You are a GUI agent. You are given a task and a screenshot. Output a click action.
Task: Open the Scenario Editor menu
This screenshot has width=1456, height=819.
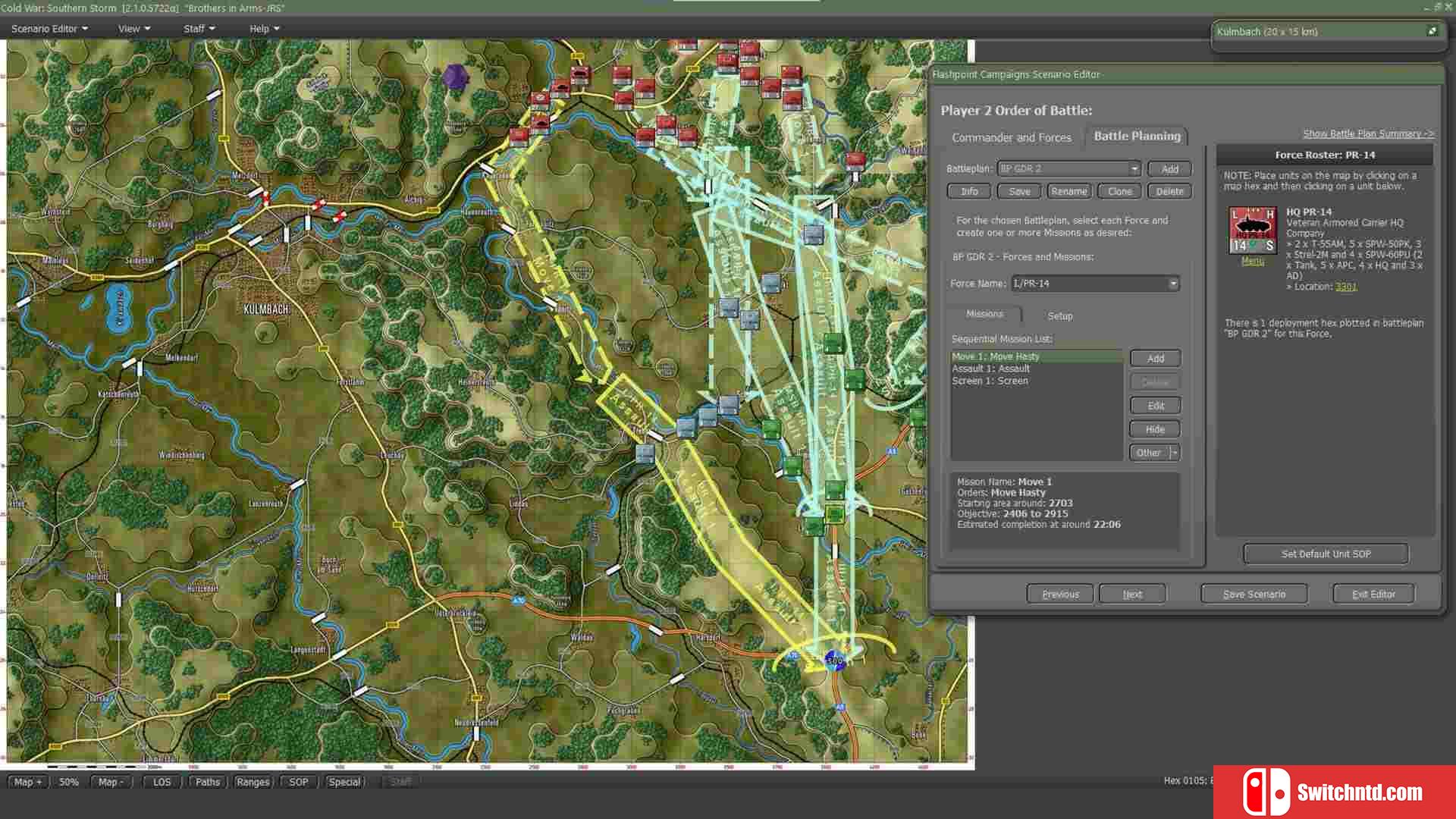[x=49, y=29]
